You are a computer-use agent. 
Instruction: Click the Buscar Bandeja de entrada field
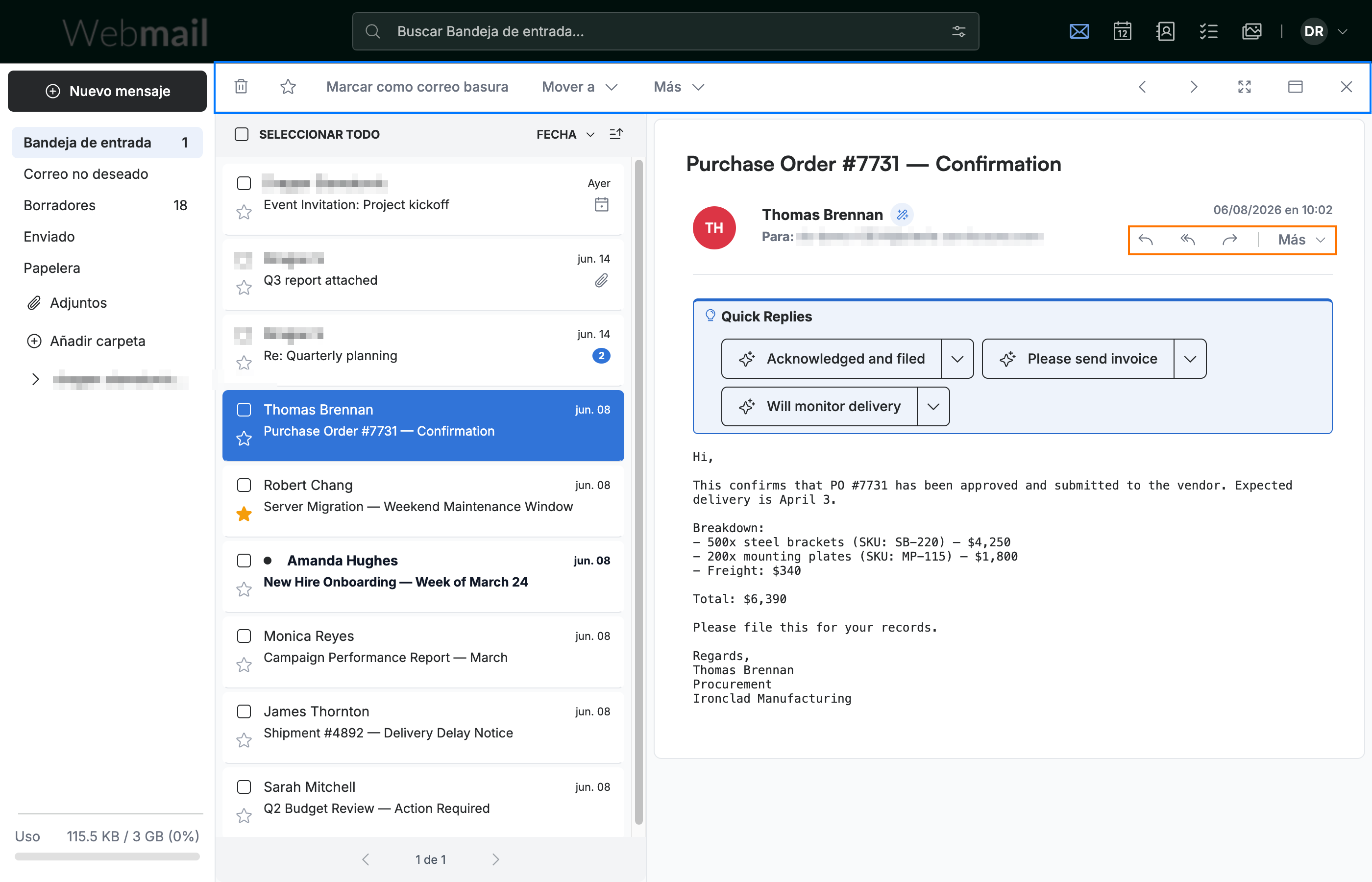665,31
